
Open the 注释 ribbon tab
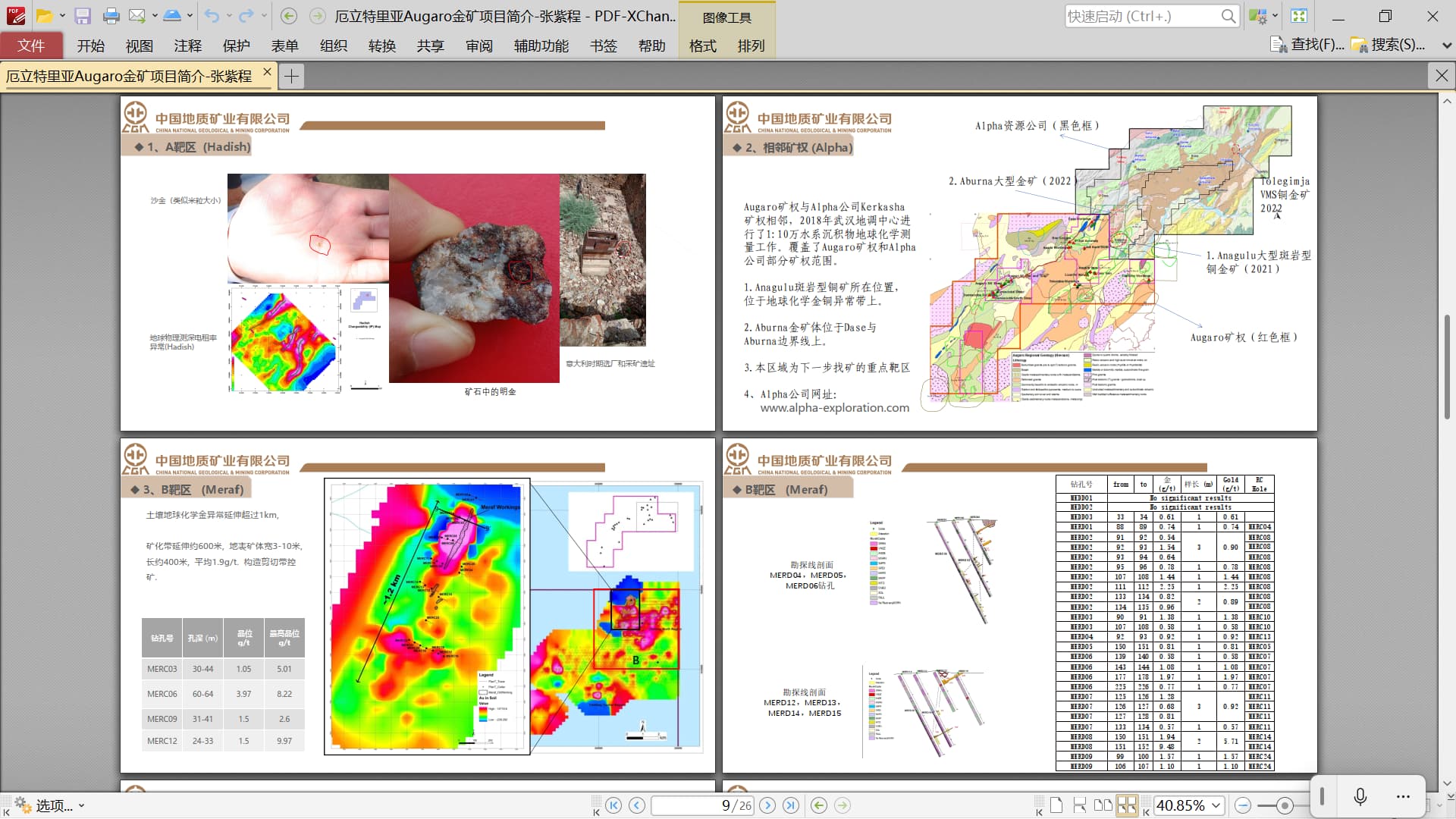187,46
